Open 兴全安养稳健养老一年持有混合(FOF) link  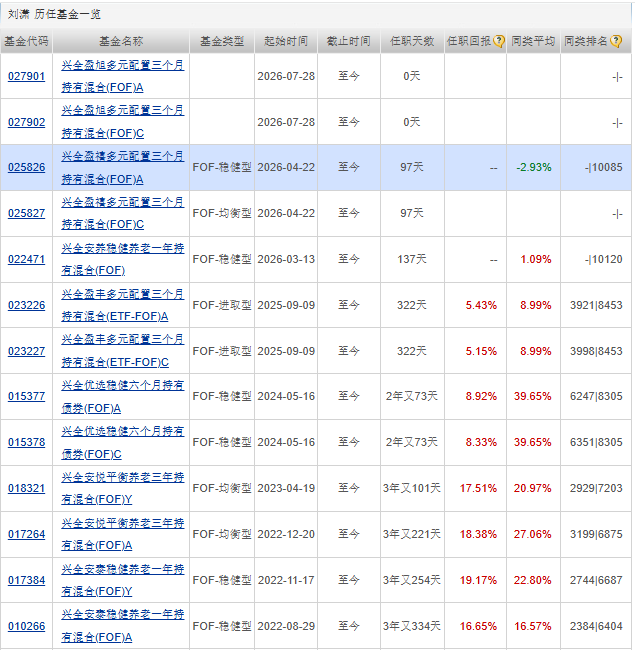point(123,260)
